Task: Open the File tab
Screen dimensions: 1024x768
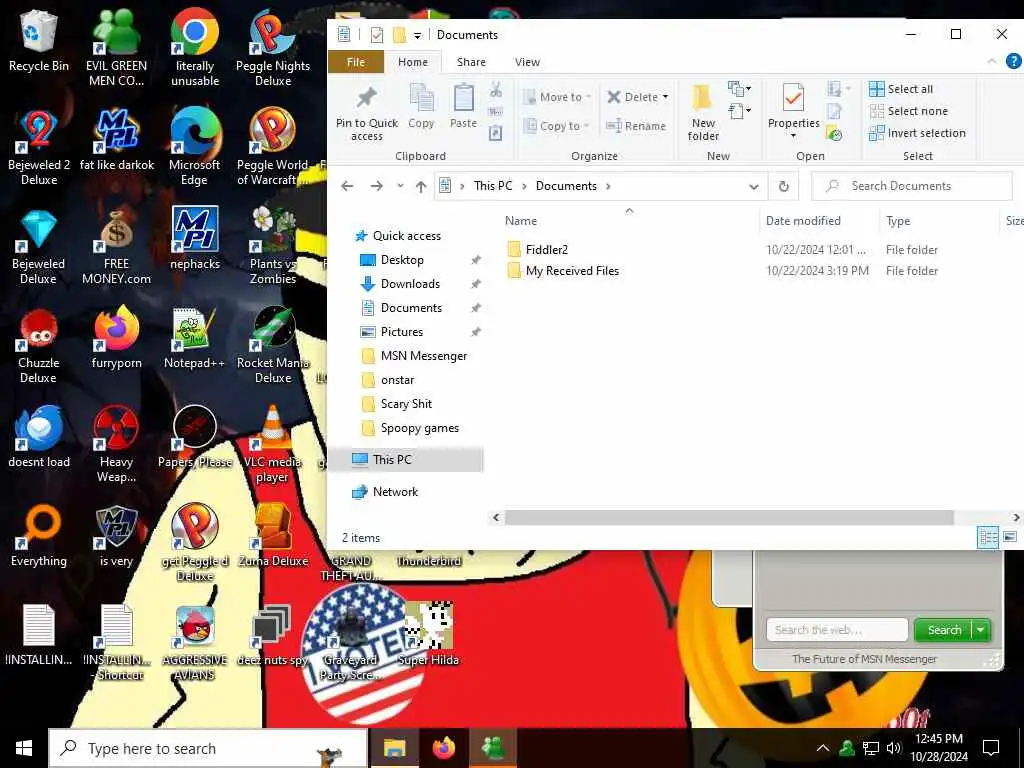Action: [356, 62]
